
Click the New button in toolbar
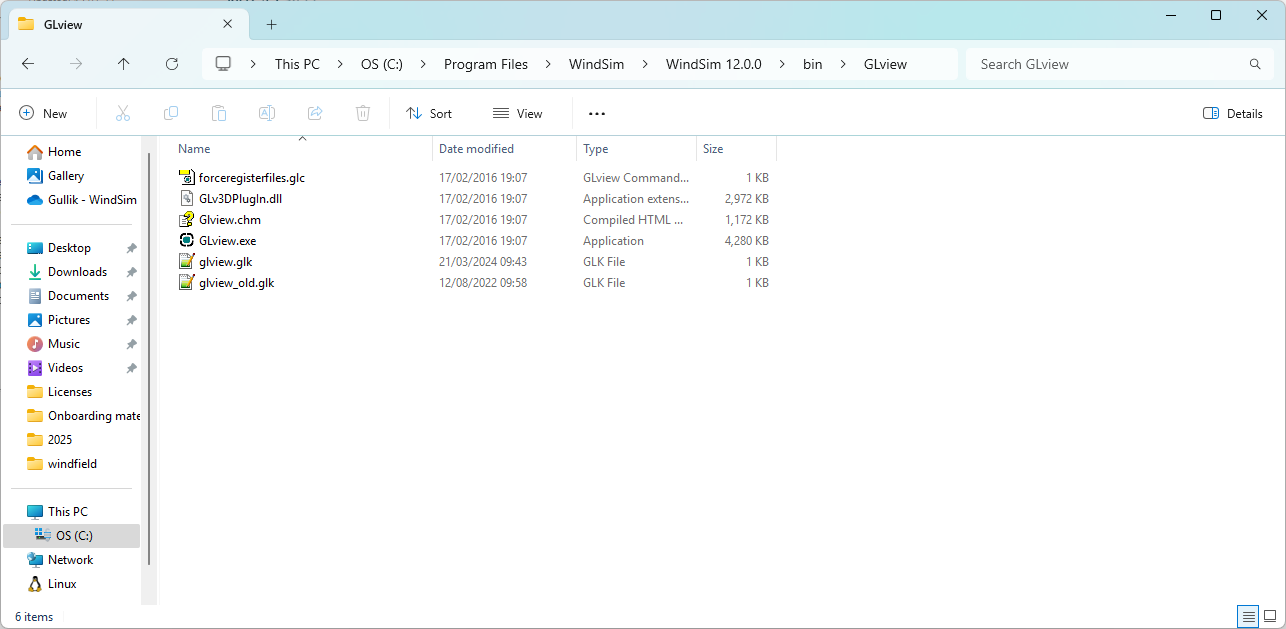click(43, 114)
